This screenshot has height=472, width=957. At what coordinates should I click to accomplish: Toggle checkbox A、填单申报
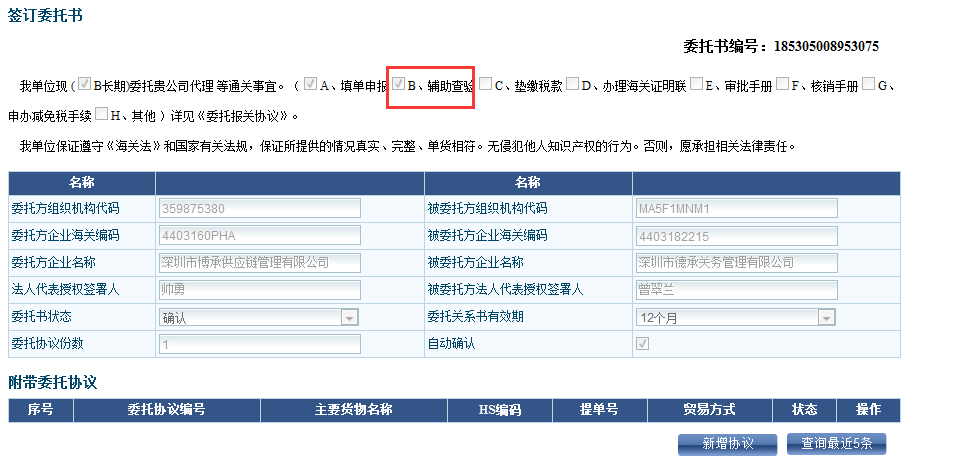pos(310,85)
